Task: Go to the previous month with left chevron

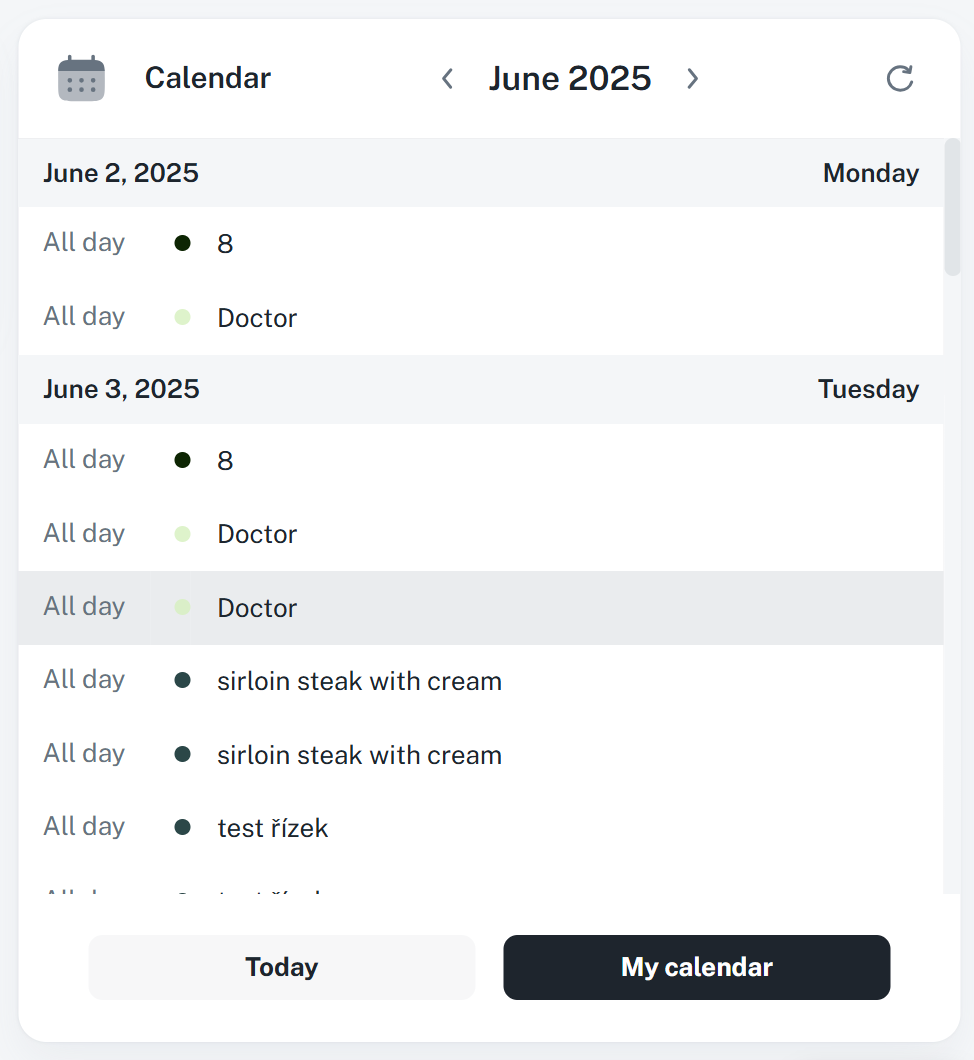Action: coord(447,78)
